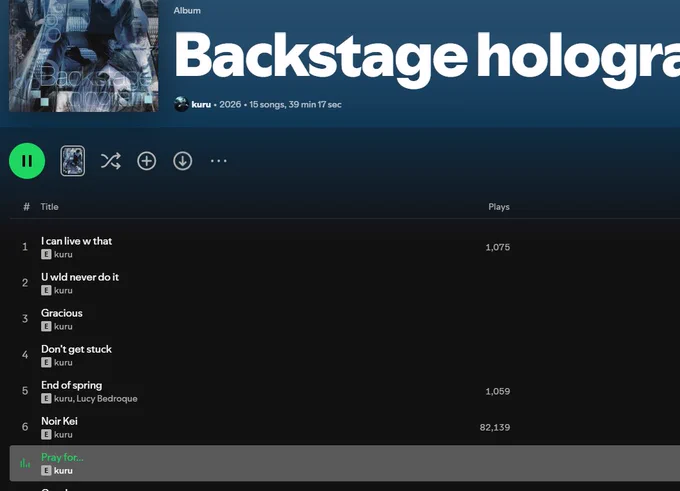Select the track Gracious
The width and height of the screenshot is (680, 491).
point(62,313)
